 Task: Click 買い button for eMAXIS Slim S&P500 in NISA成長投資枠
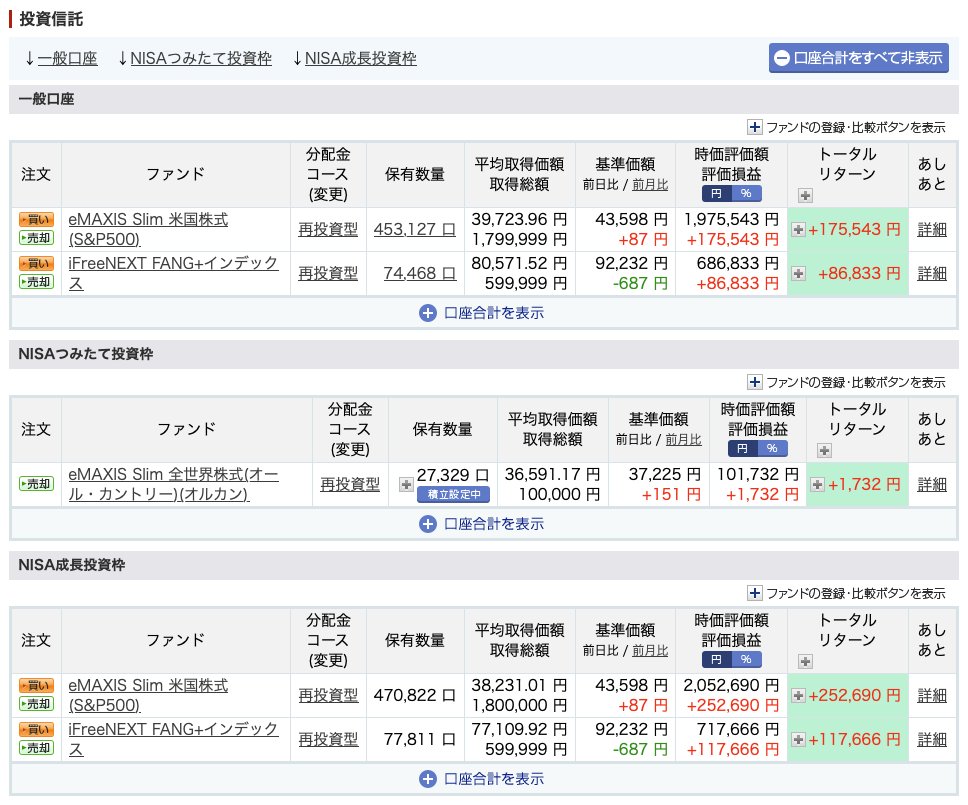pyautogui.click(x=36, y=686)
